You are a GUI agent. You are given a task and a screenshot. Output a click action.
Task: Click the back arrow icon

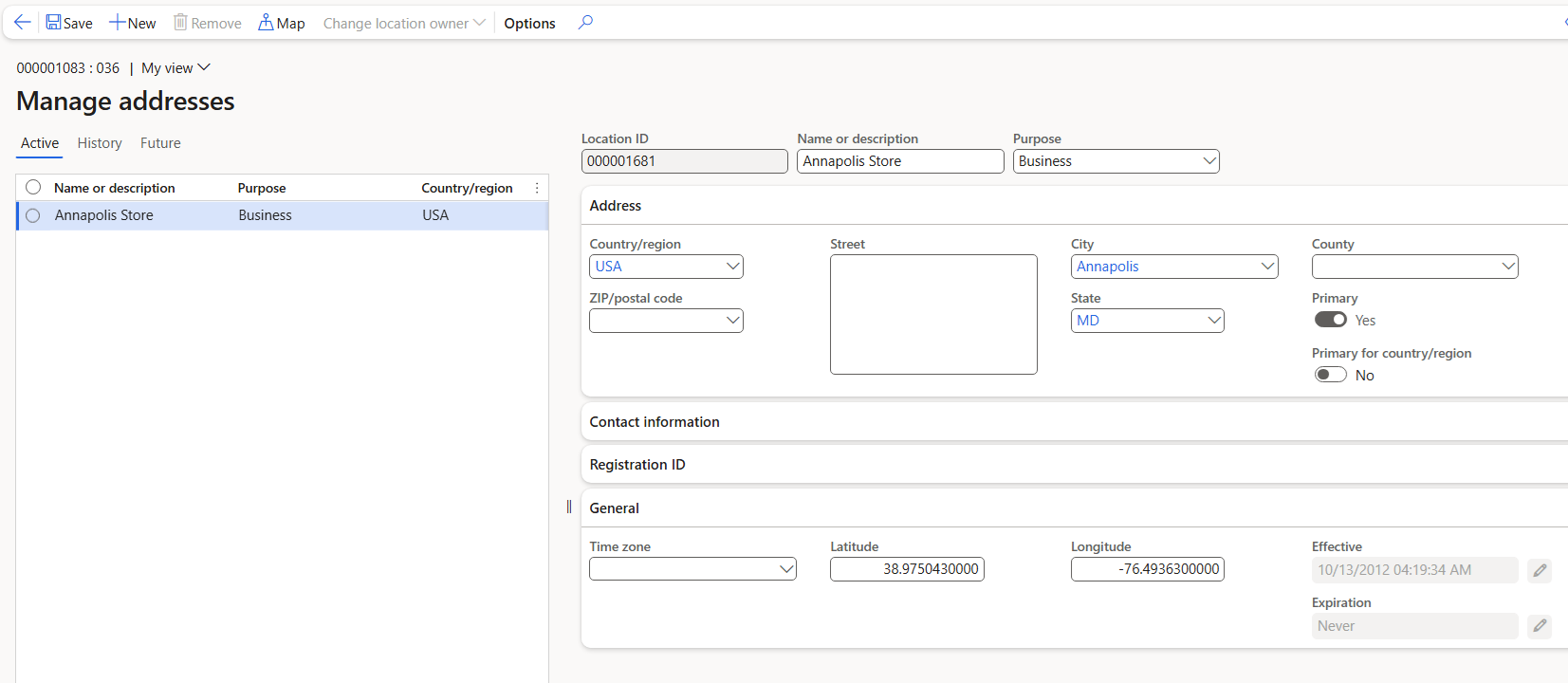[23, 22]
